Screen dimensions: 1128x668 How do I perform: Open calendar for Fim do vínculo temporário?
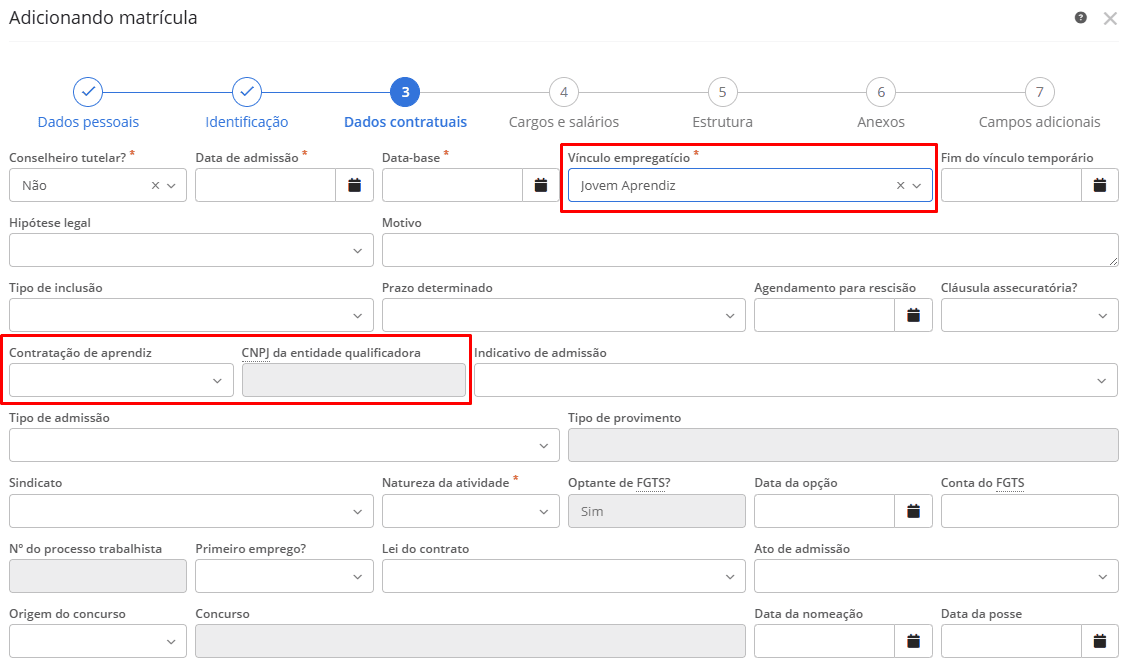coord(1100,185)
